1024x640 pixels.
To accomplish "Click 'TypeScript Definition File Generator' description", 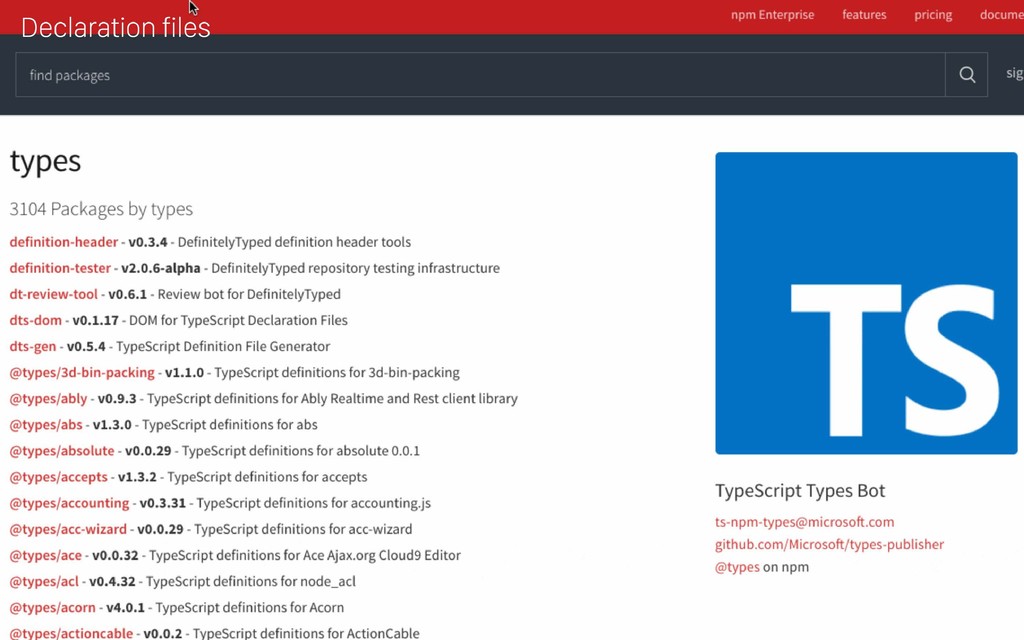I will coord(223,346).
